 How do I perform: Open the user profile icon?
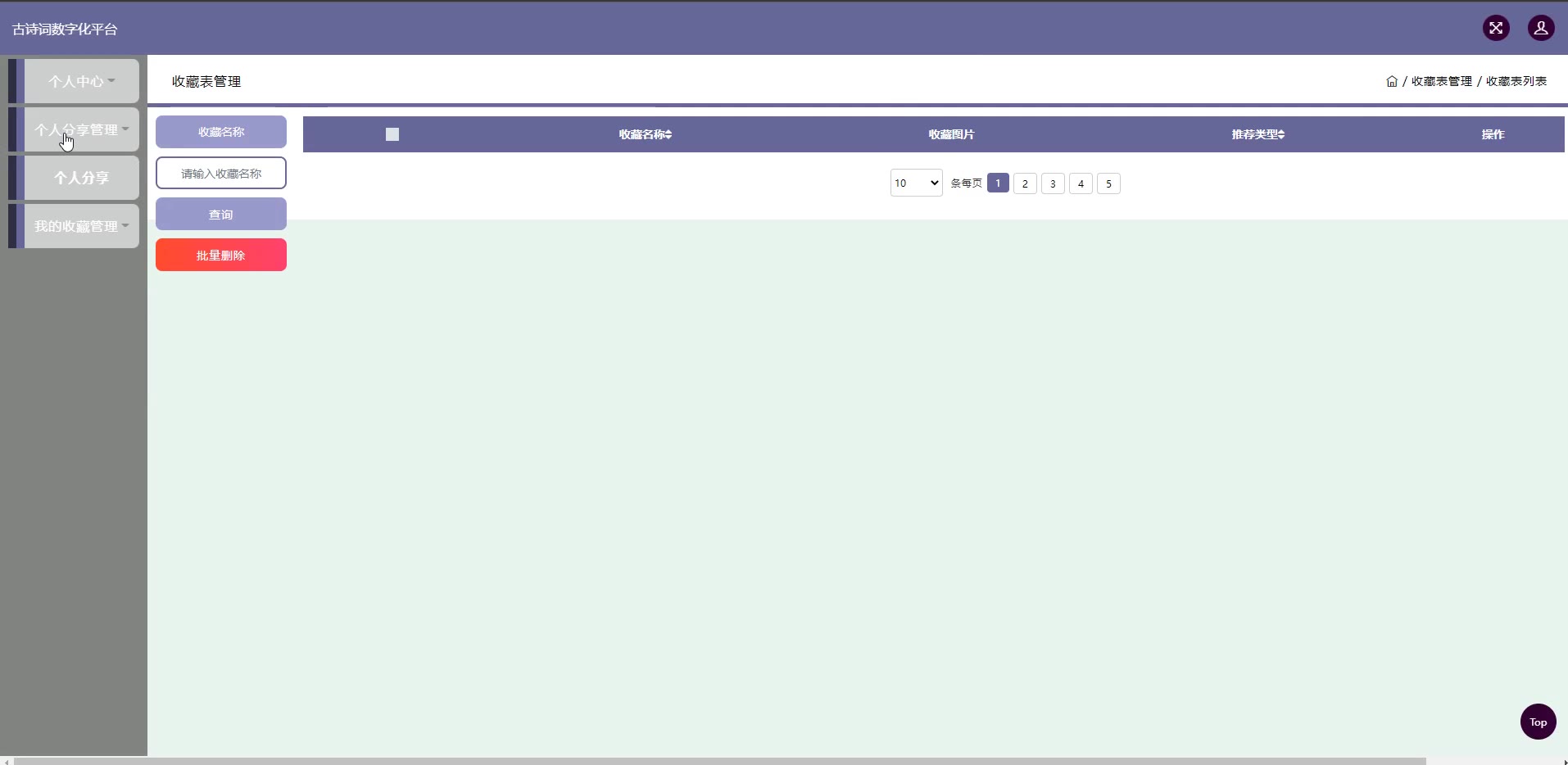point(1541,29)
